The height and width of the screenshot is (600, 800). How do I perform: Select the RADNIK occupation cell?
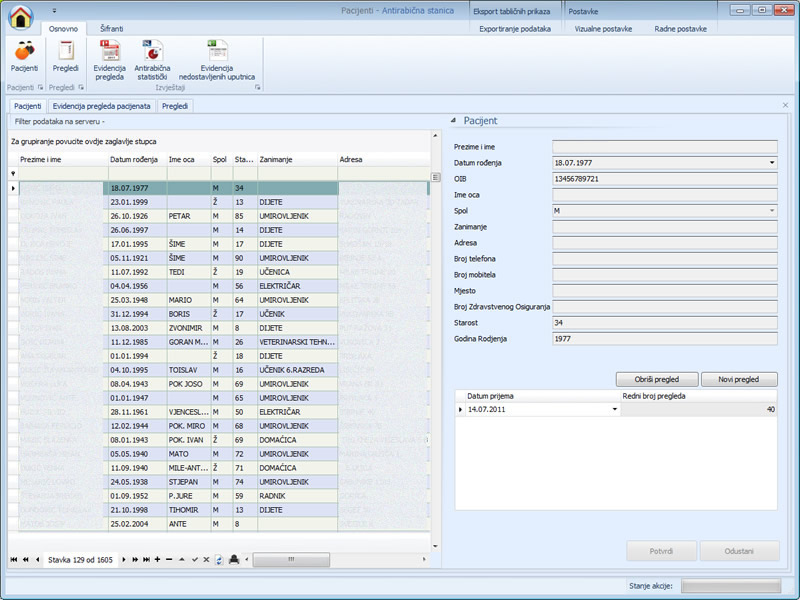pos(297,496)
